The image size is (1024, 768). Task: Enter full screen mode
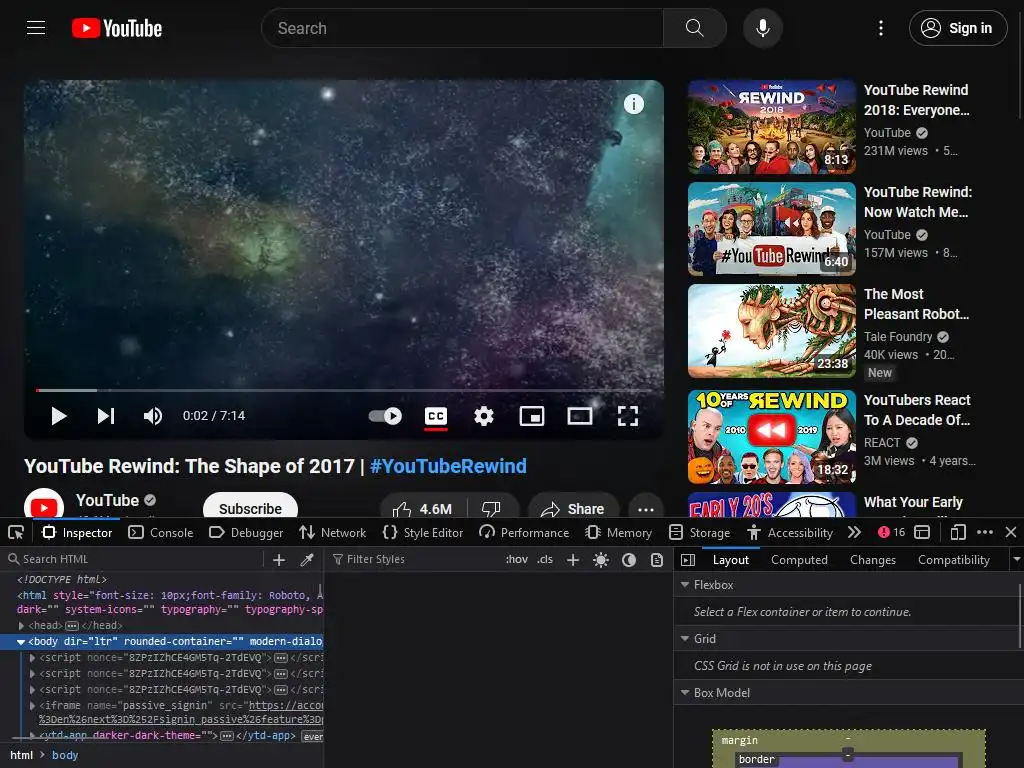628,416
